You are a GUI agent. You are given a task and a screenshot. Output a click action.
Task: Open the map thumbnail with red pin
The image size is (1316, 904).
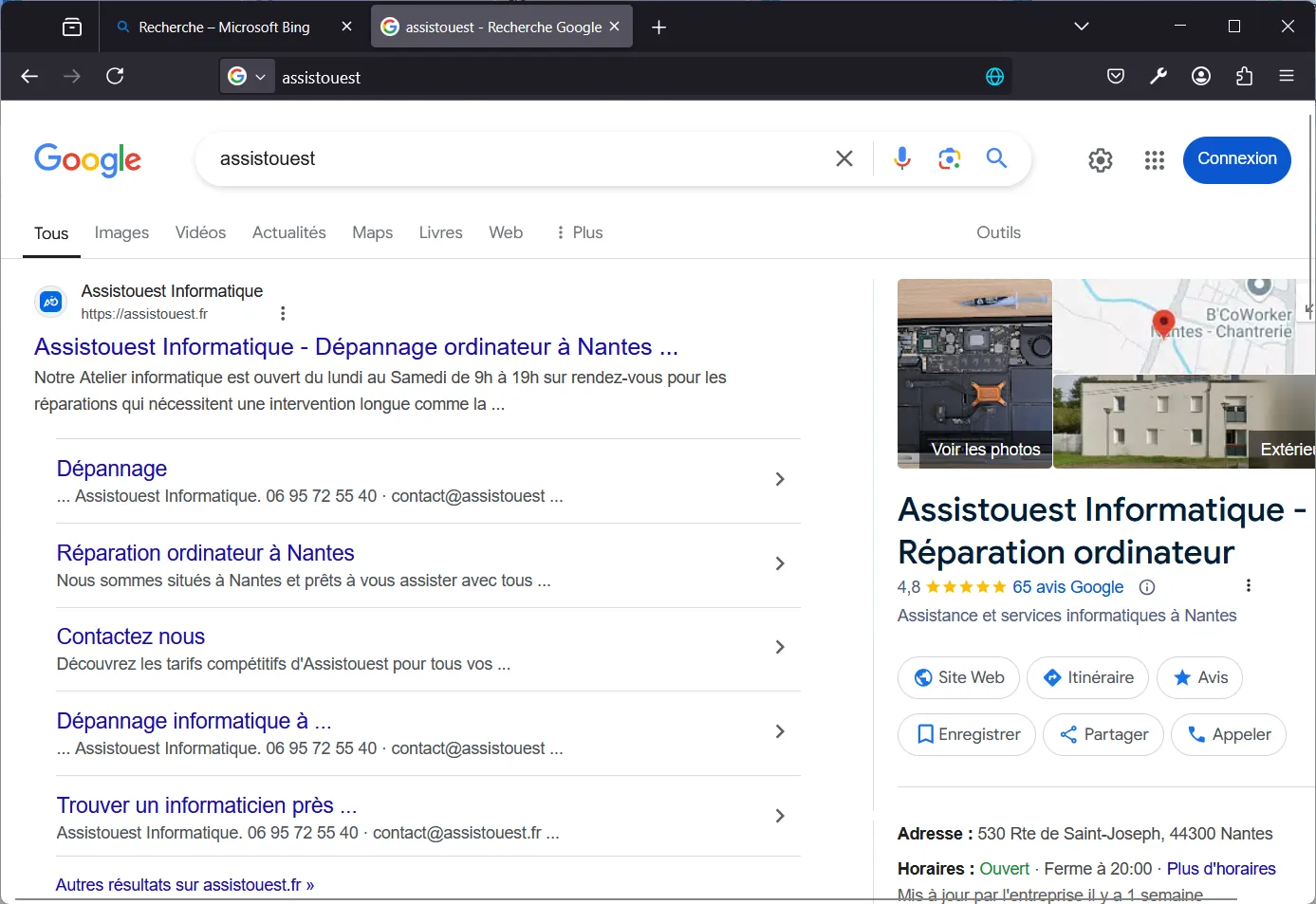pos(1184,325)
